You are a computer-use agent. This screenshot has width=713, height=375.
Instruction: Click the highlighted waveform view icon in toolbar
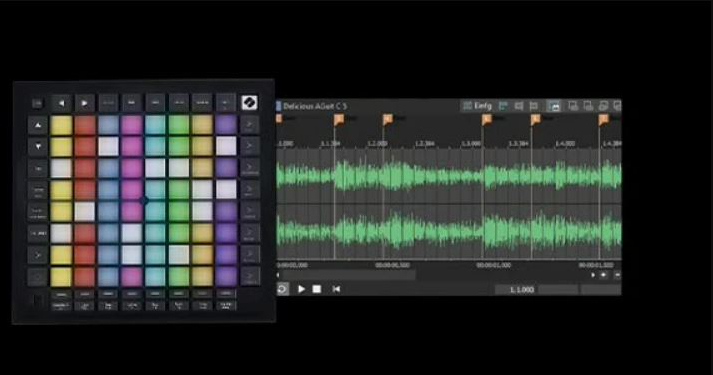pyautogui.click(x=553, y=106)
